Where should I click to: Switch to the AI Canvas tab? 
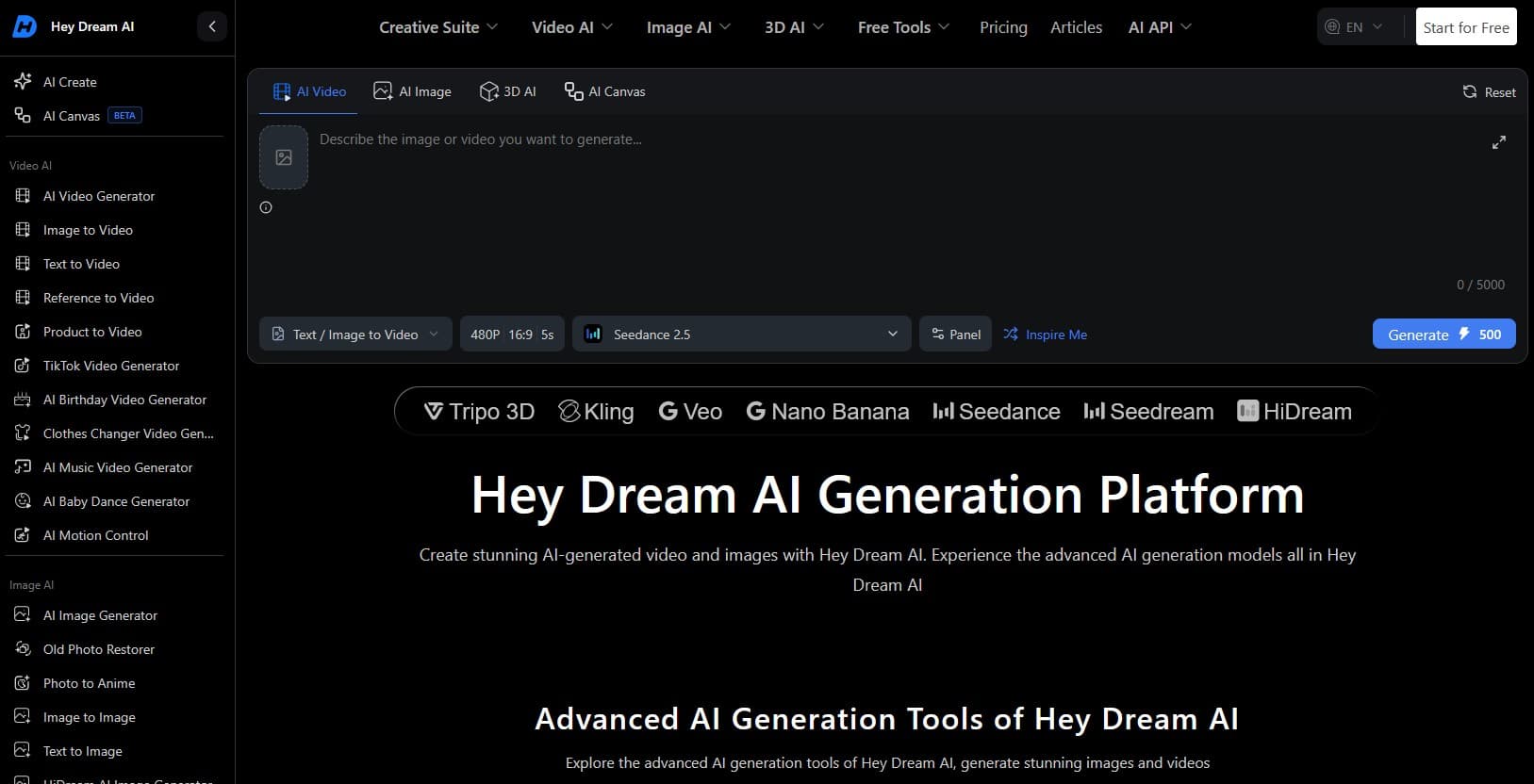coord(604,91)
